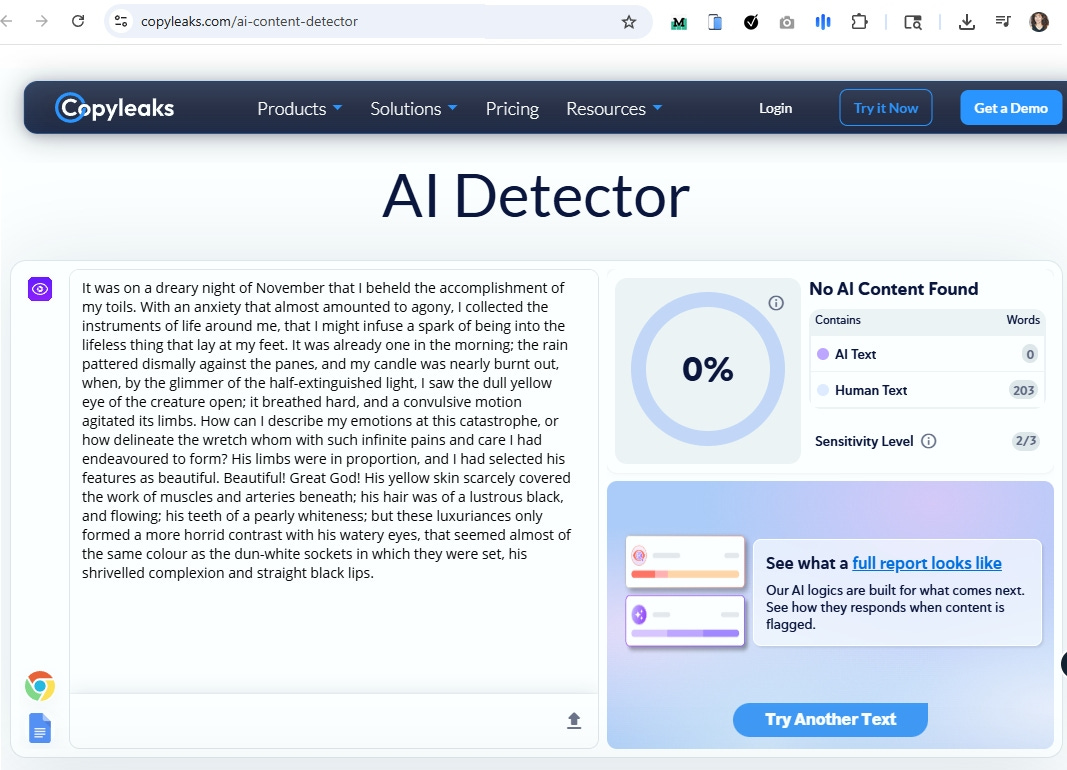Viewport: 1067px width, 770px height.
Task: Click the Login link
Action: click(775, 108)
